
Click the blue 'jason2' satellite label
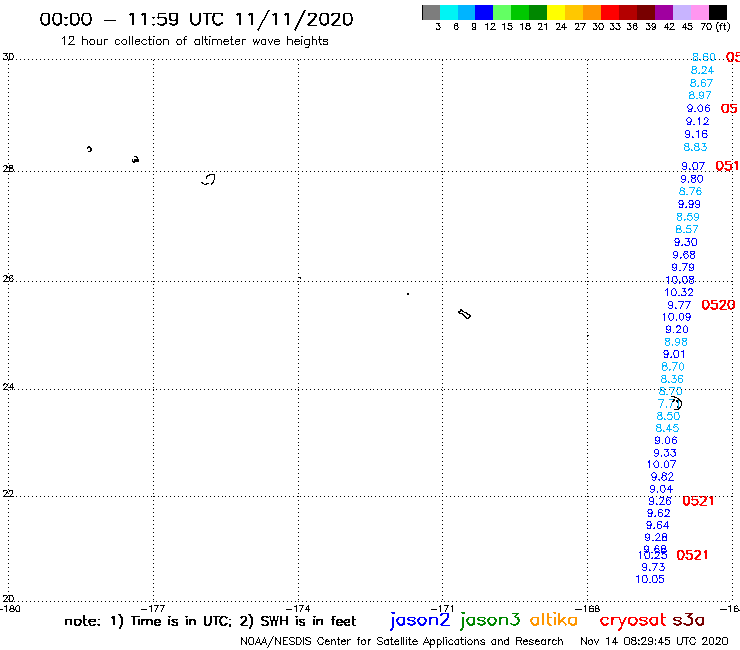(x=420, y=621)
